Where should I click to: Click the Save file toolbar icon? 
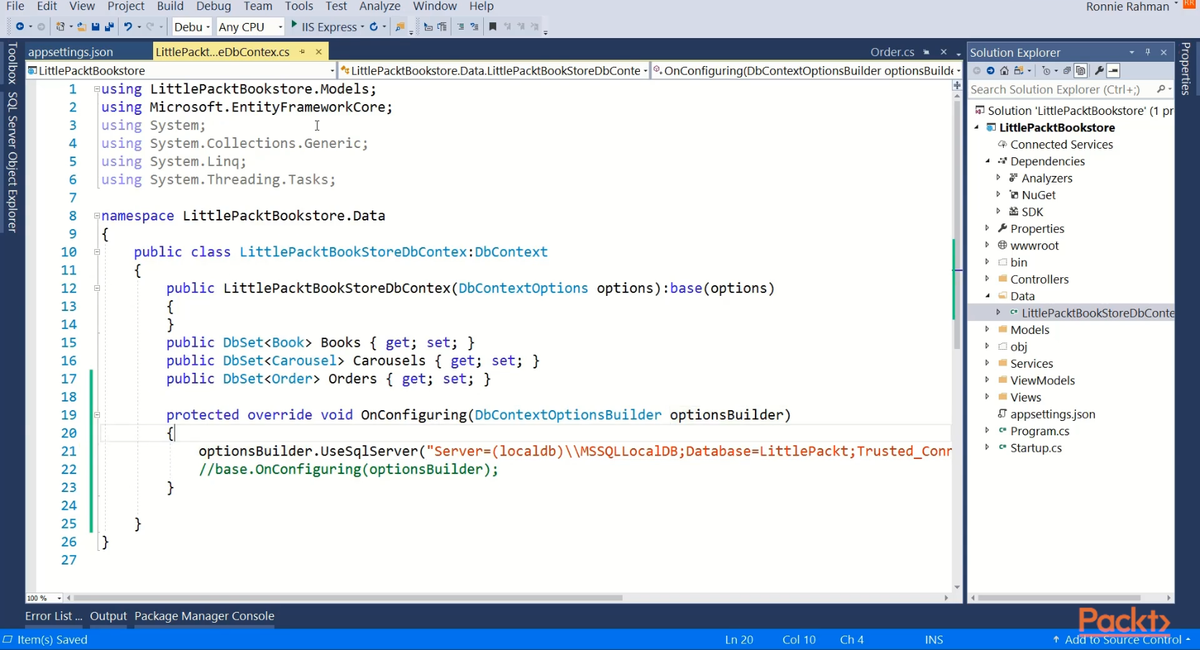tap(96, 26)
